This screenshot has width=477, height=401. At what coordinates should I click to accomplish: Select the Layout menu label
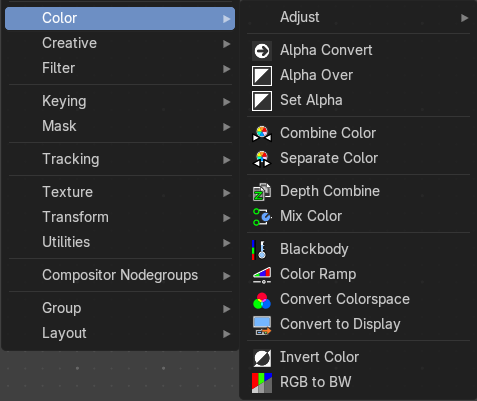(x=64, y=333)
